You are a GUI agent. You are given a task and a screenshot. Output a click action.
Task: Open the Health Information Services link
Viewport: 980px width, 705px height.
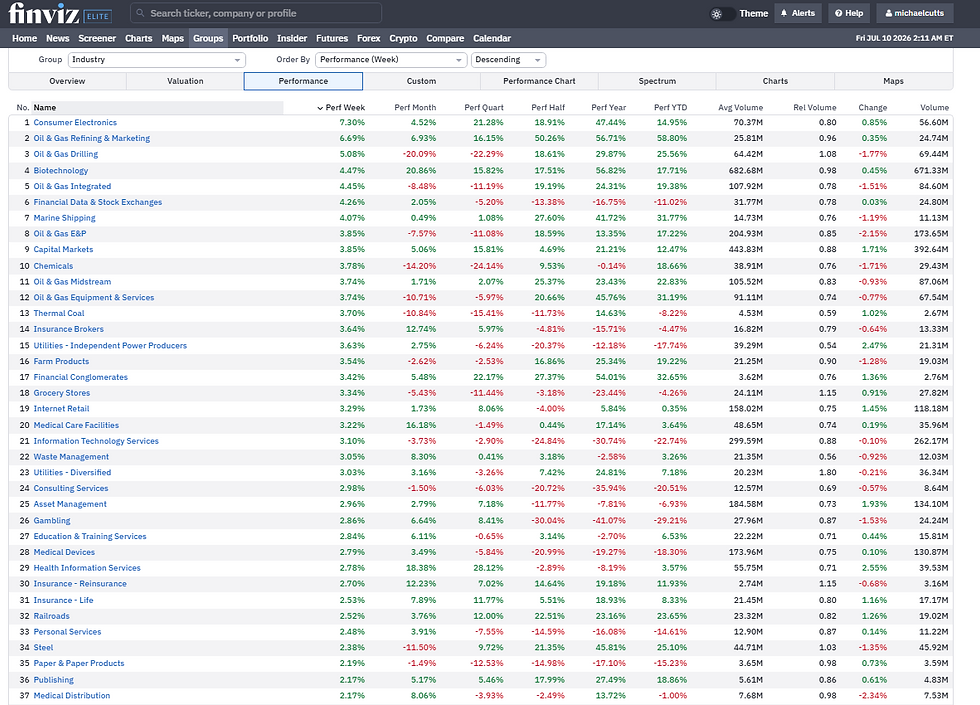[x=87, y=568]
